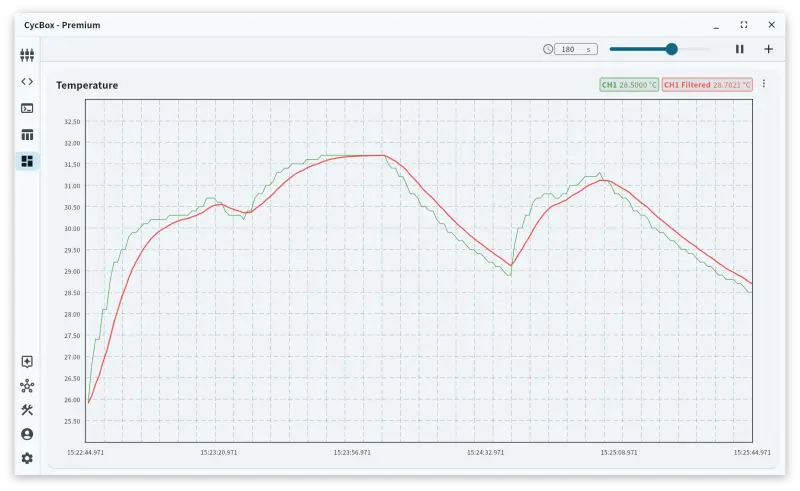Toggle CH1 Filtered channel badge

click(x=707, y=85)
